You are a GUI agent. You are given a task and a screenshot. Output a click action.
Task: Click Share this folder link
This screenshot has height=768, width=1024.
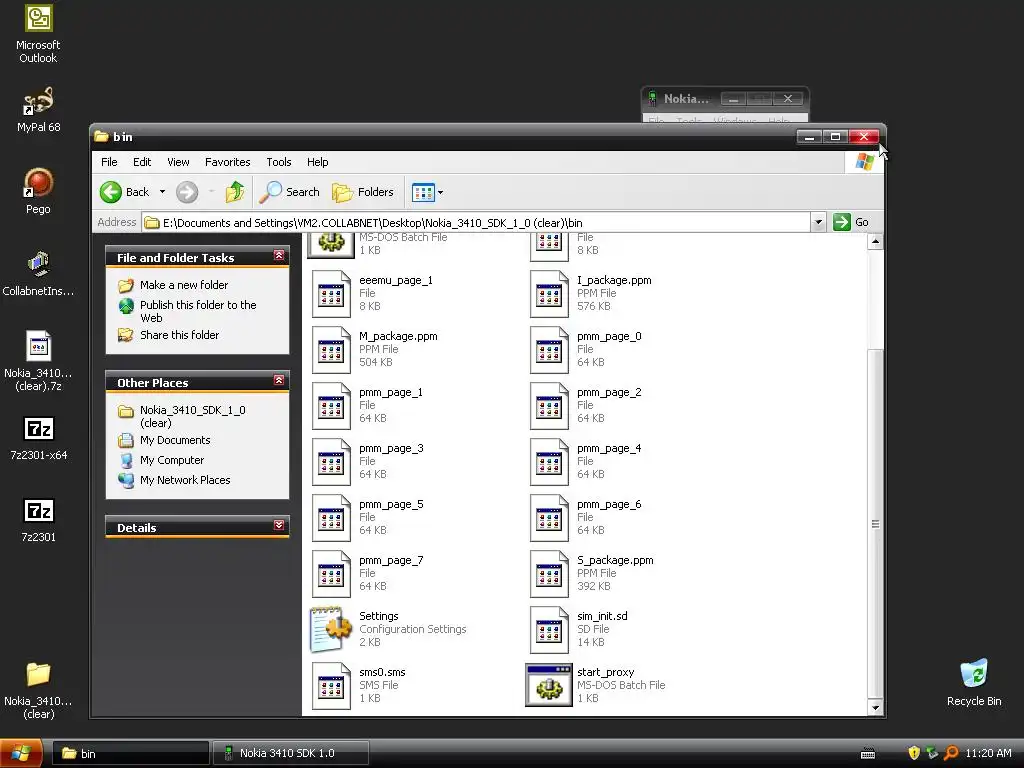tap(180, 335)
